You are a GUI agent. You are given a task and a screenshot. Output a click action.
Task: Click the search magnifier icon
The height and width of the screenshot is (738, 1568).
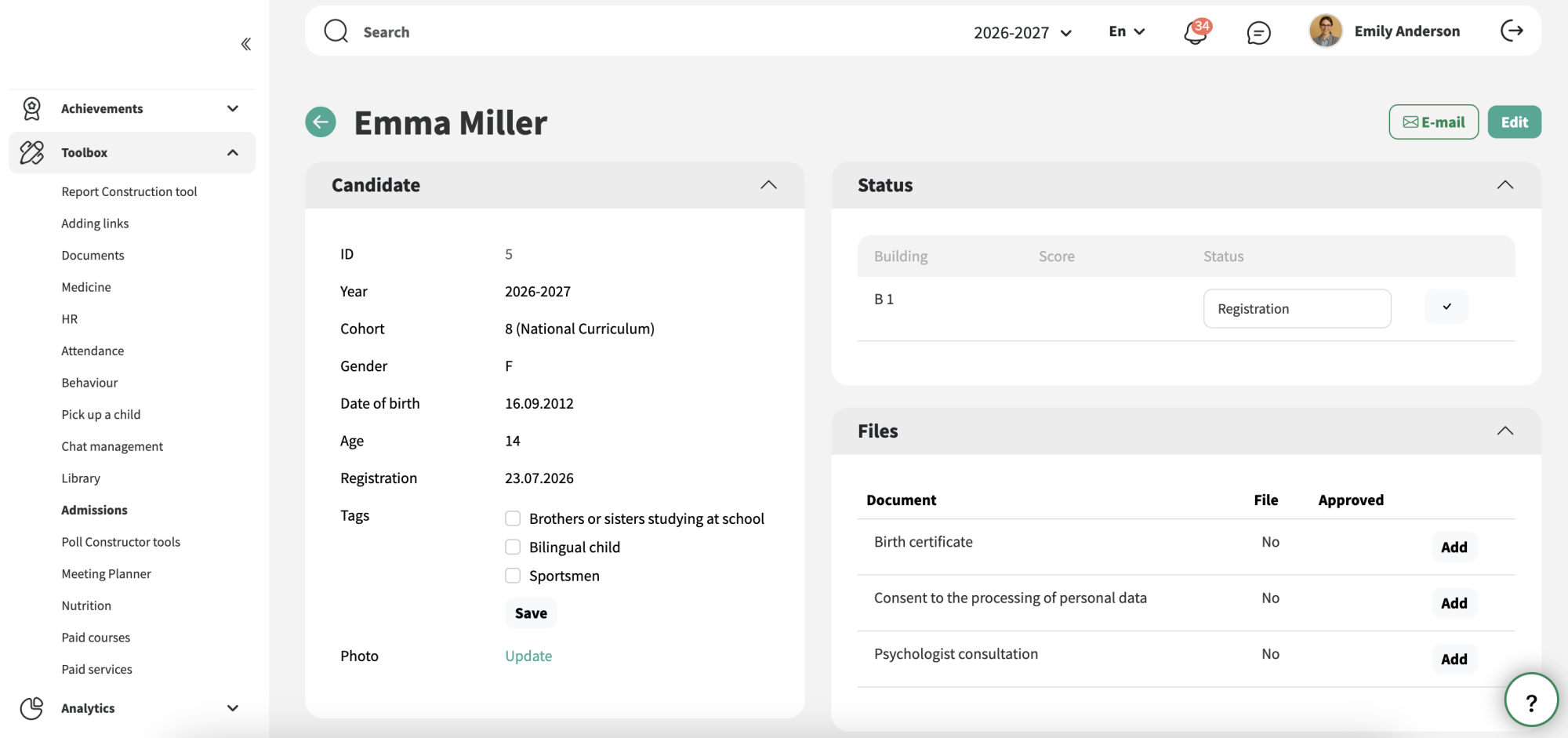coord(336,31)
